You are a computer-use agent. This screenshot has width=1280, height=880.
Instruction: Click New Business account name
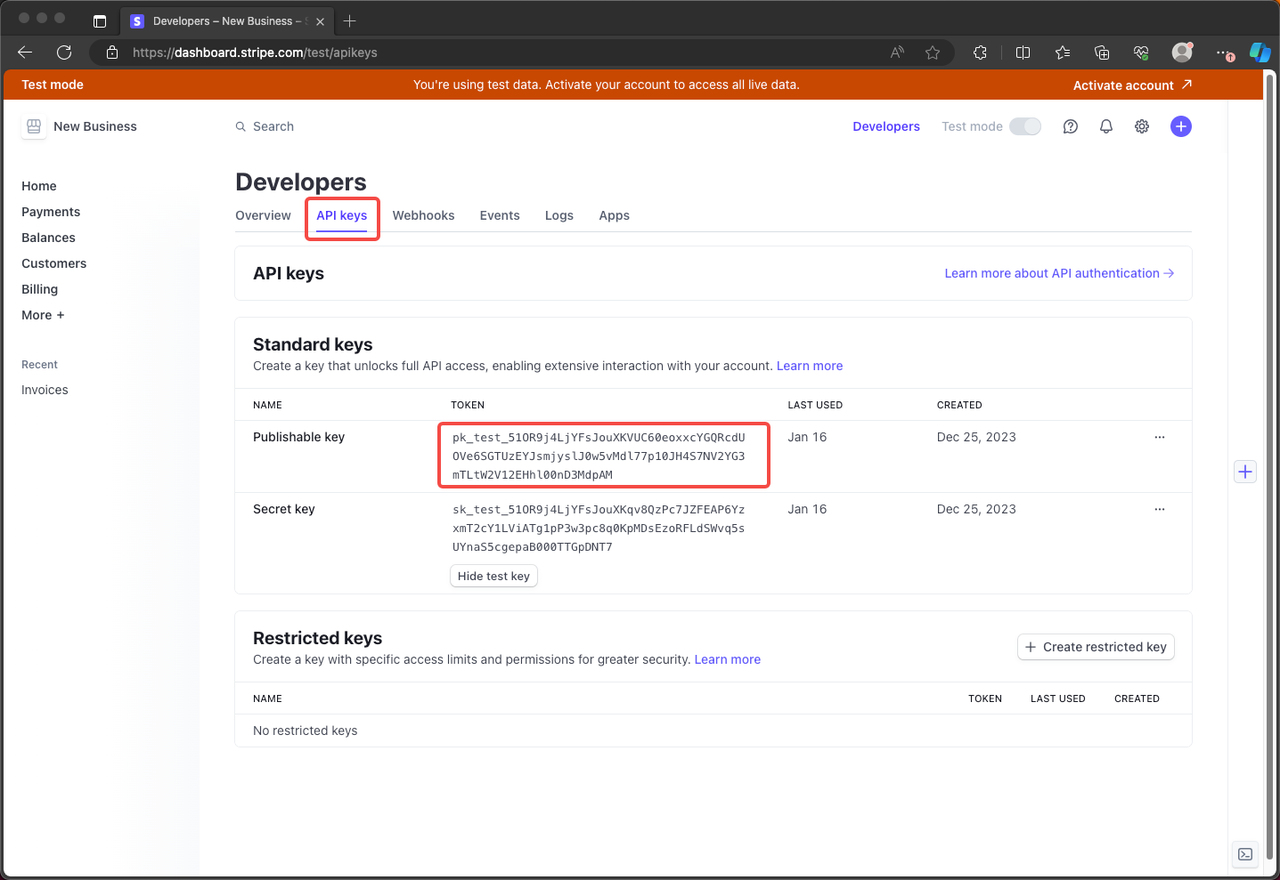95,127
